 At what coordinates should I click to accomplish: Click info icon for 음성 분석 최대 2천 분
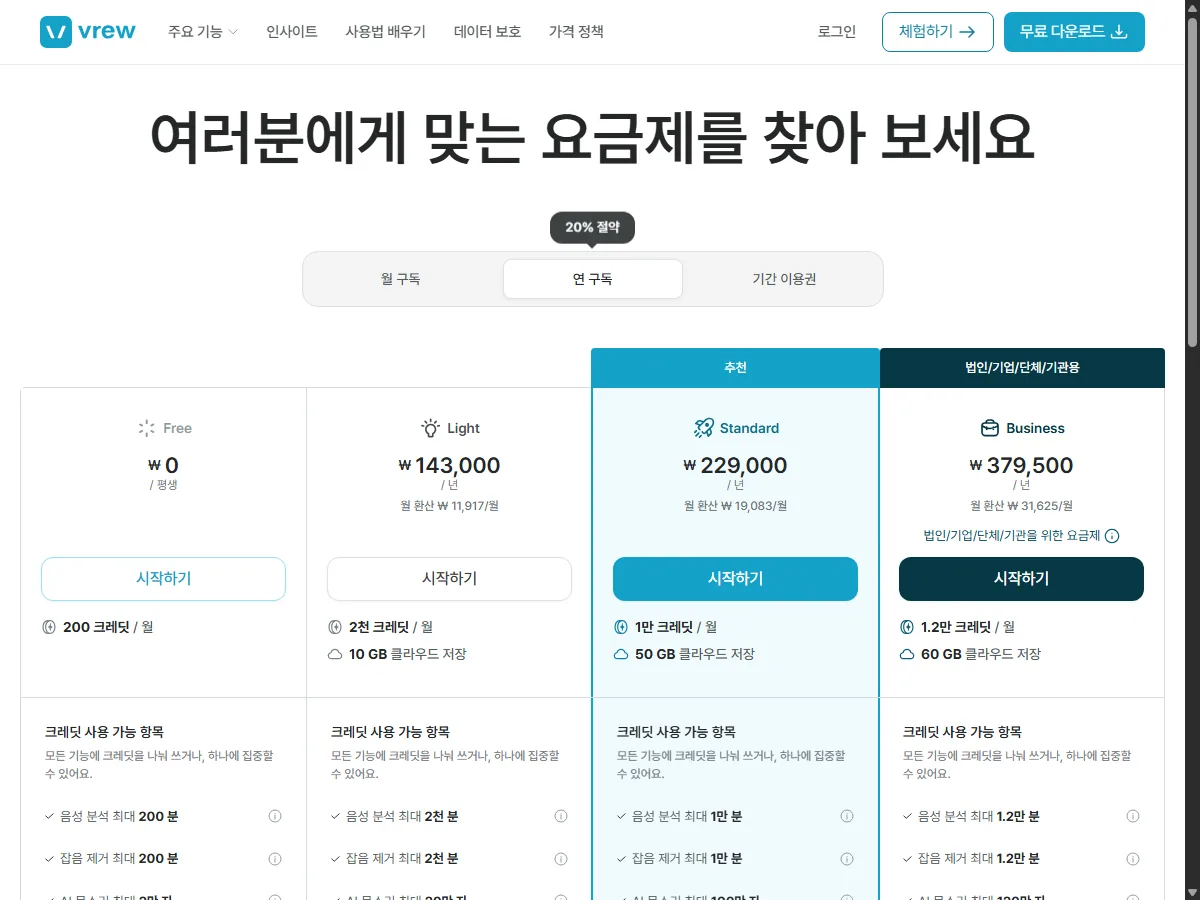(x=561, y=816)
